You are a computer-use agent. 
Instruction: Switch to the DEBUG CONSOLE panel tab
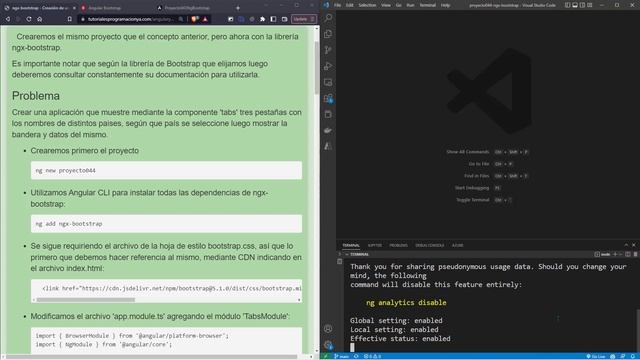pos(429,245)
